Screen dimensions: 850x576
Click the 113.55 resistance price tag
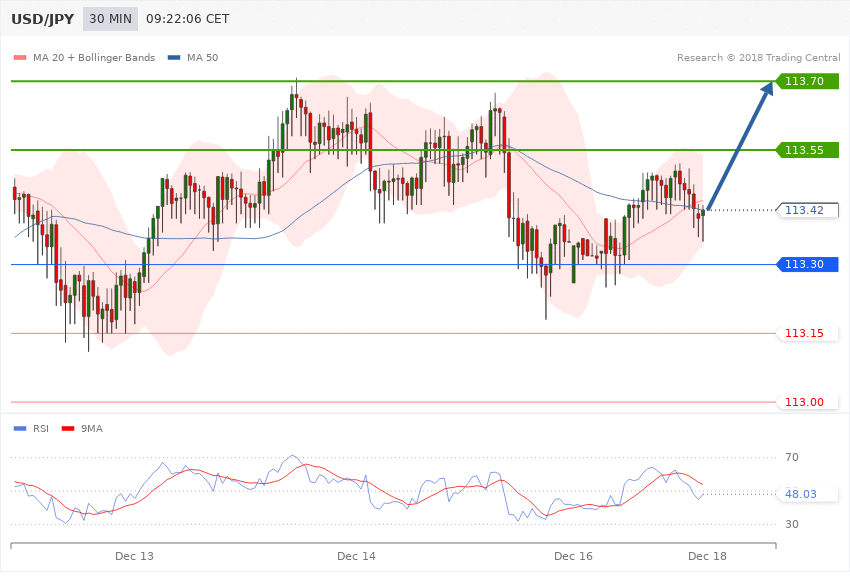[x=807, y=150]
